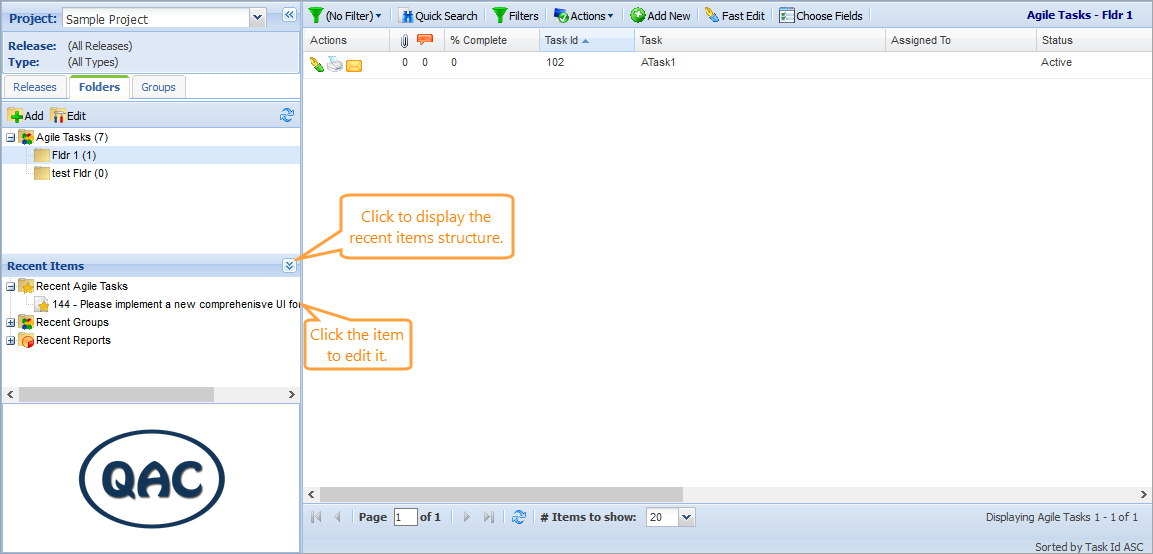Open the (No Filter) dropdown menu
The height and width of the screenshot is (554, 1153).
click(x=345, y=16)
